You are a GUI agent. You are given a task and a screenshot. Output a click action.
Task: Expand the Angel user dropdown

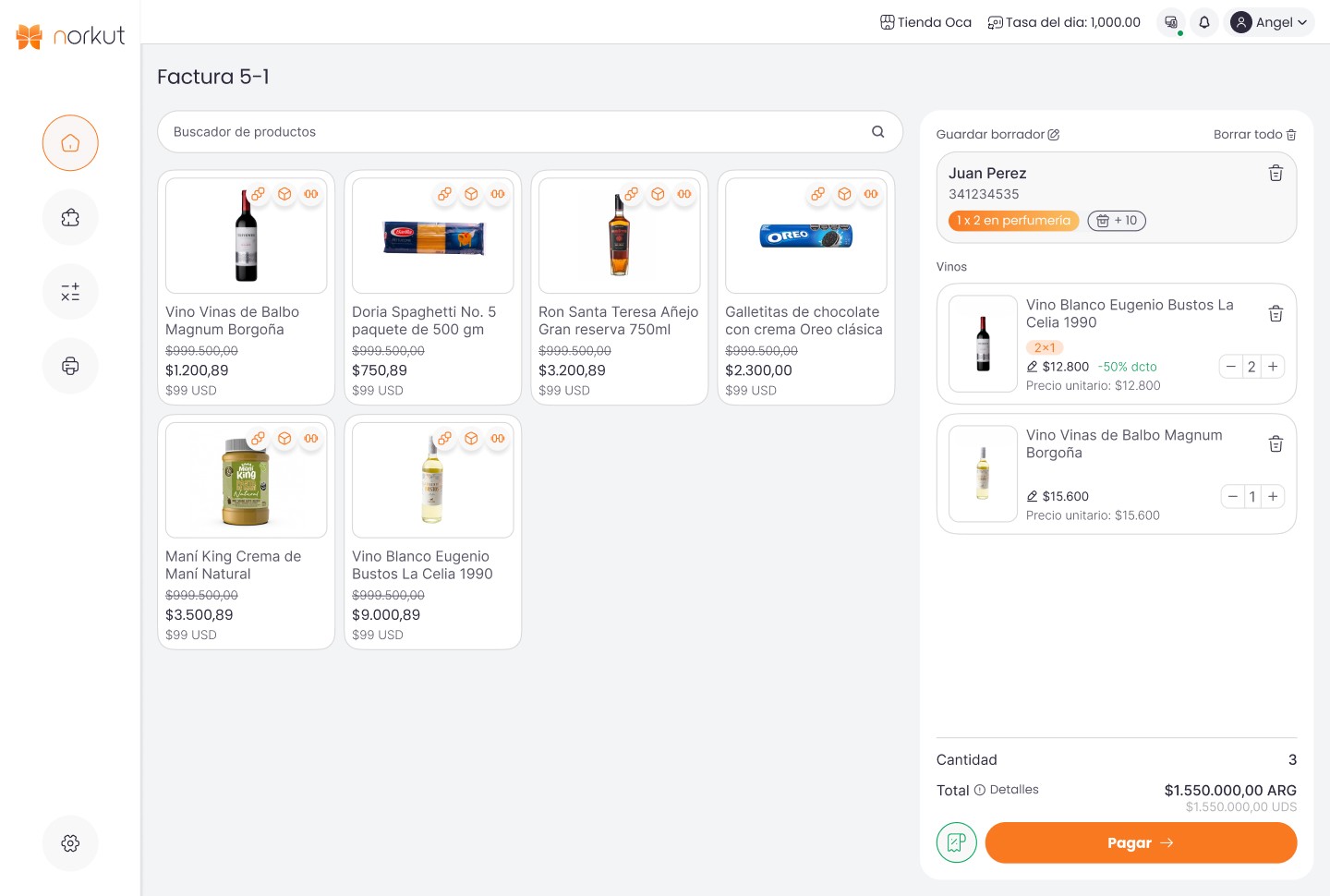1271,22
